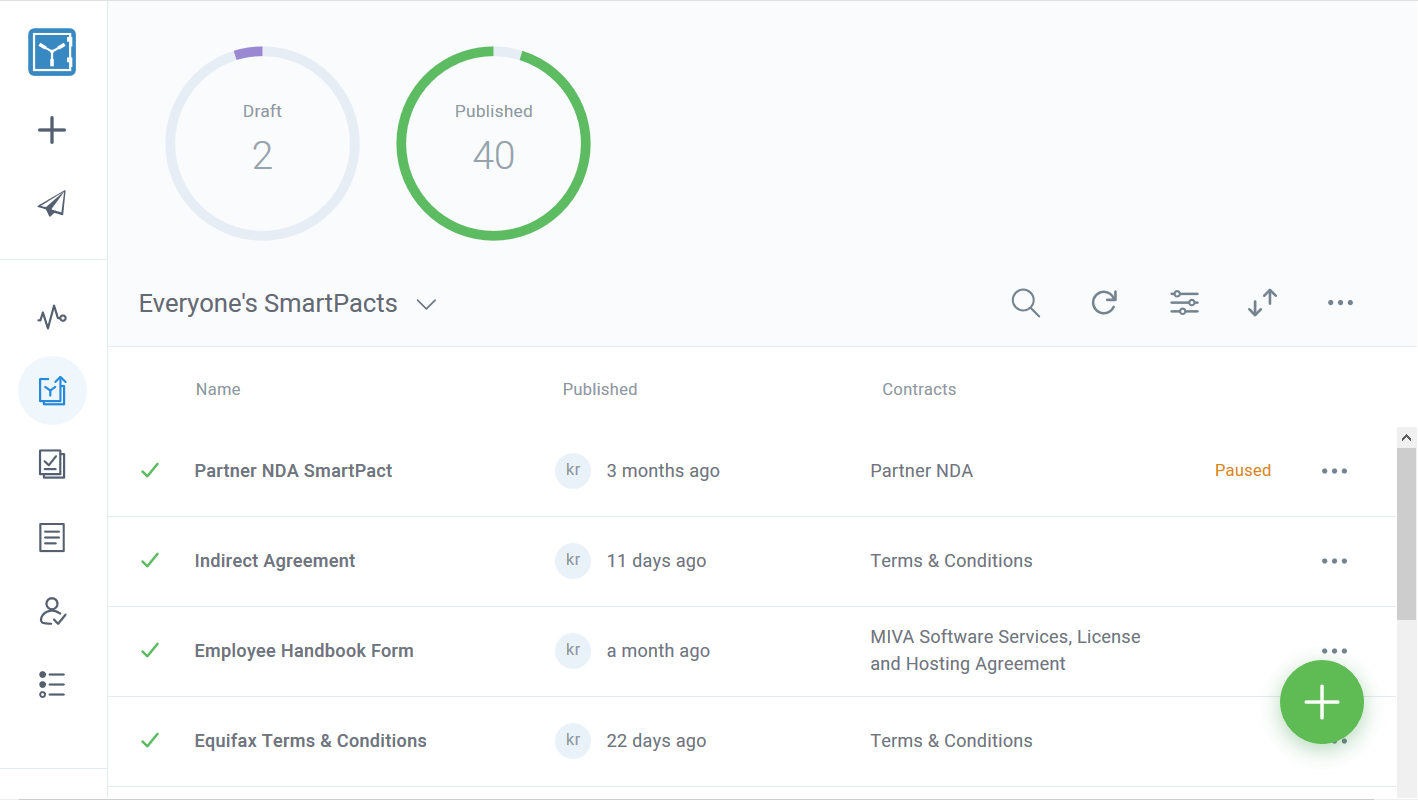
Task: Click checkmark beside Indirect Agreement
Action: tap(150, 560)
